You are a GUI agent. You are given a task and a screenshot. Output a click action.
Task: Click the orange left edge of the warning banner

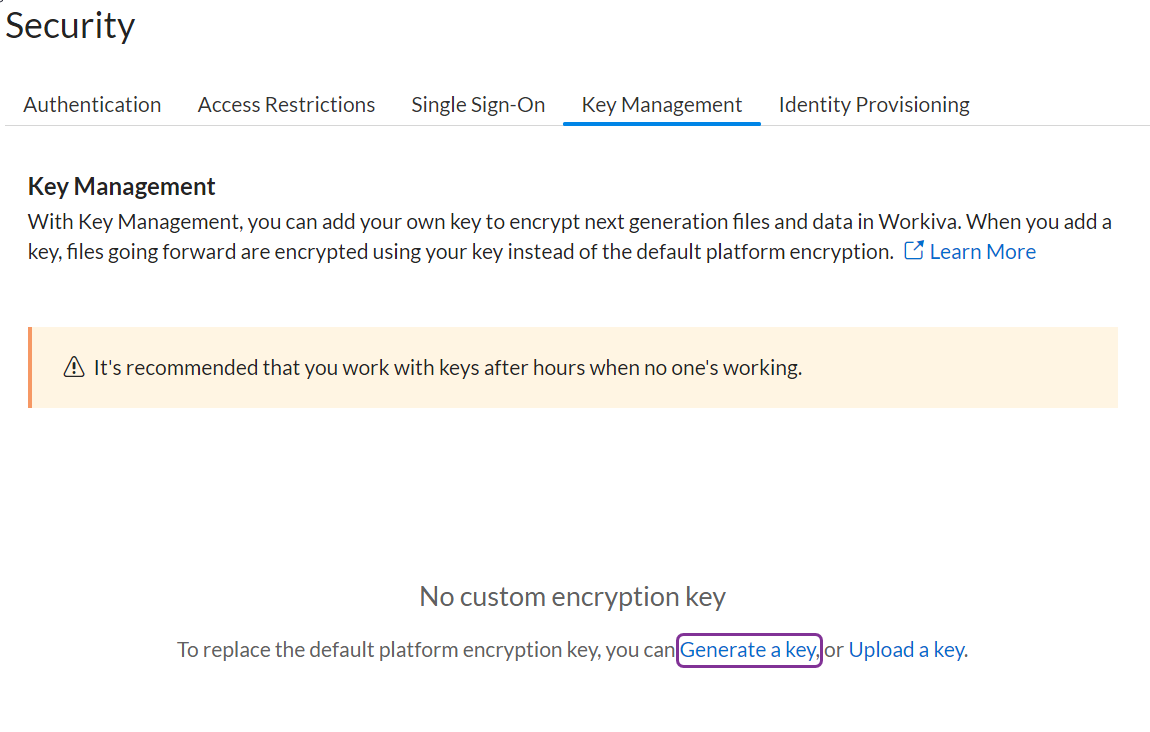click(30, 368)
